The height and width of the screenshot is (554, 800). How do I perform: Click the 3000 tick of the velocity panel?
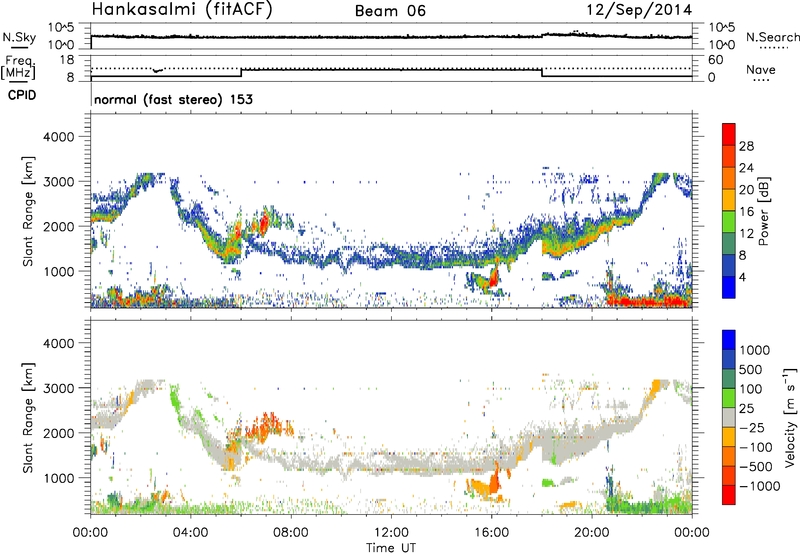(x=59, y=388)
